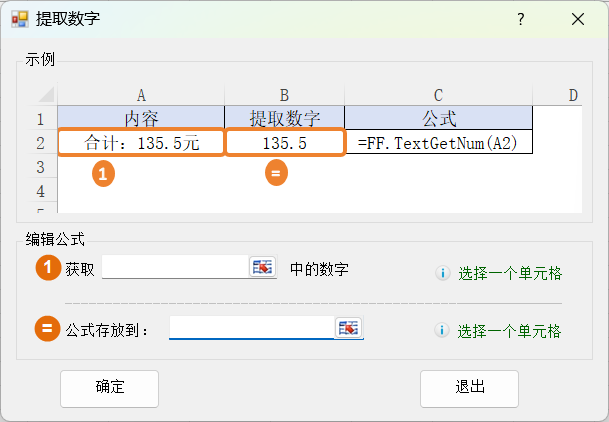This screenshot has height=422, width=609.
Task: Click the orange 1 badge beside 获取
Action: coord(48,268)
